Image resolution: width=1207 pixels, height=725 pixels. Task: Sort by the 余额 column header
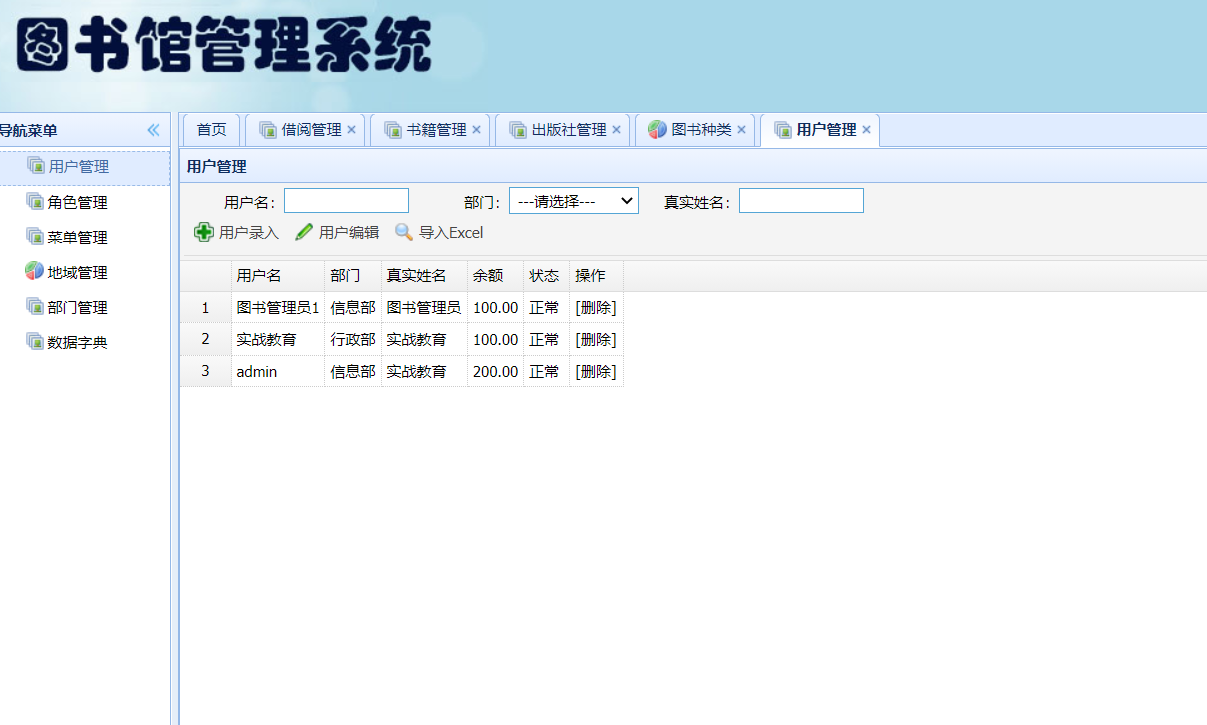pos(495,276)
